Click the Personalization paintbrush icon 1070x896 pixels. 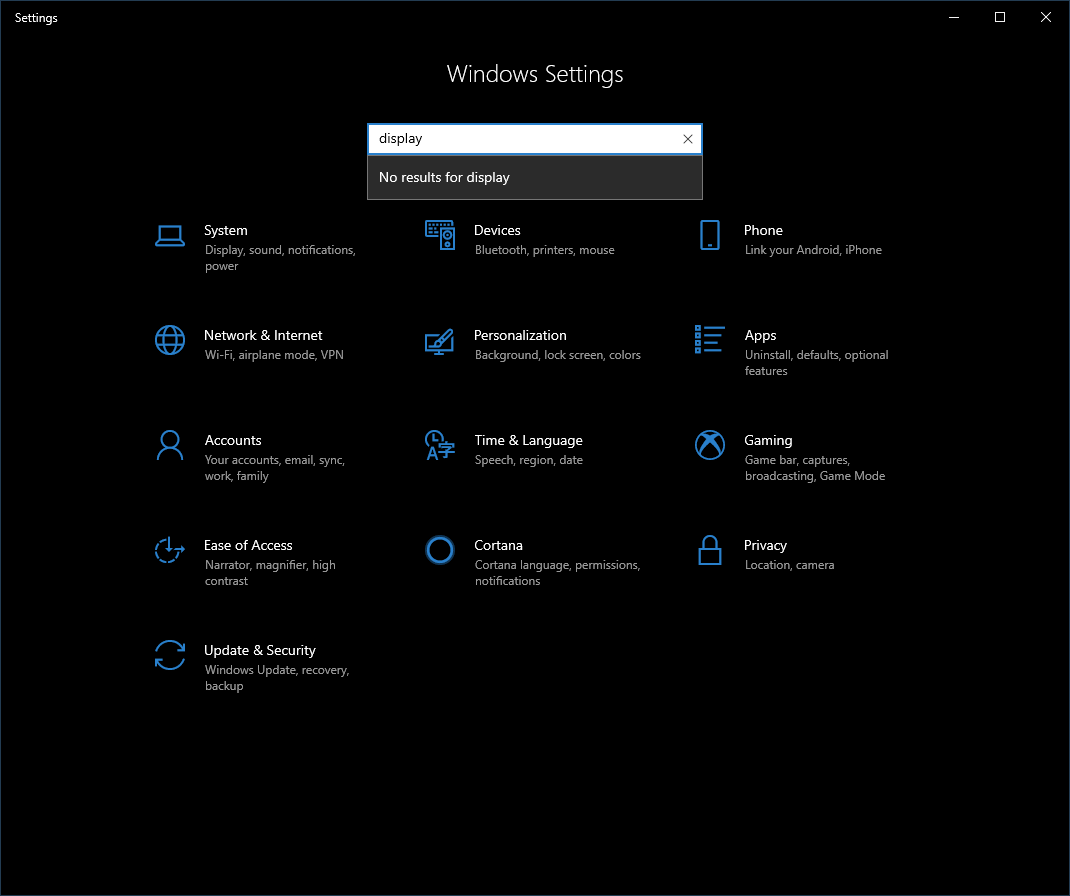(439, 341)
